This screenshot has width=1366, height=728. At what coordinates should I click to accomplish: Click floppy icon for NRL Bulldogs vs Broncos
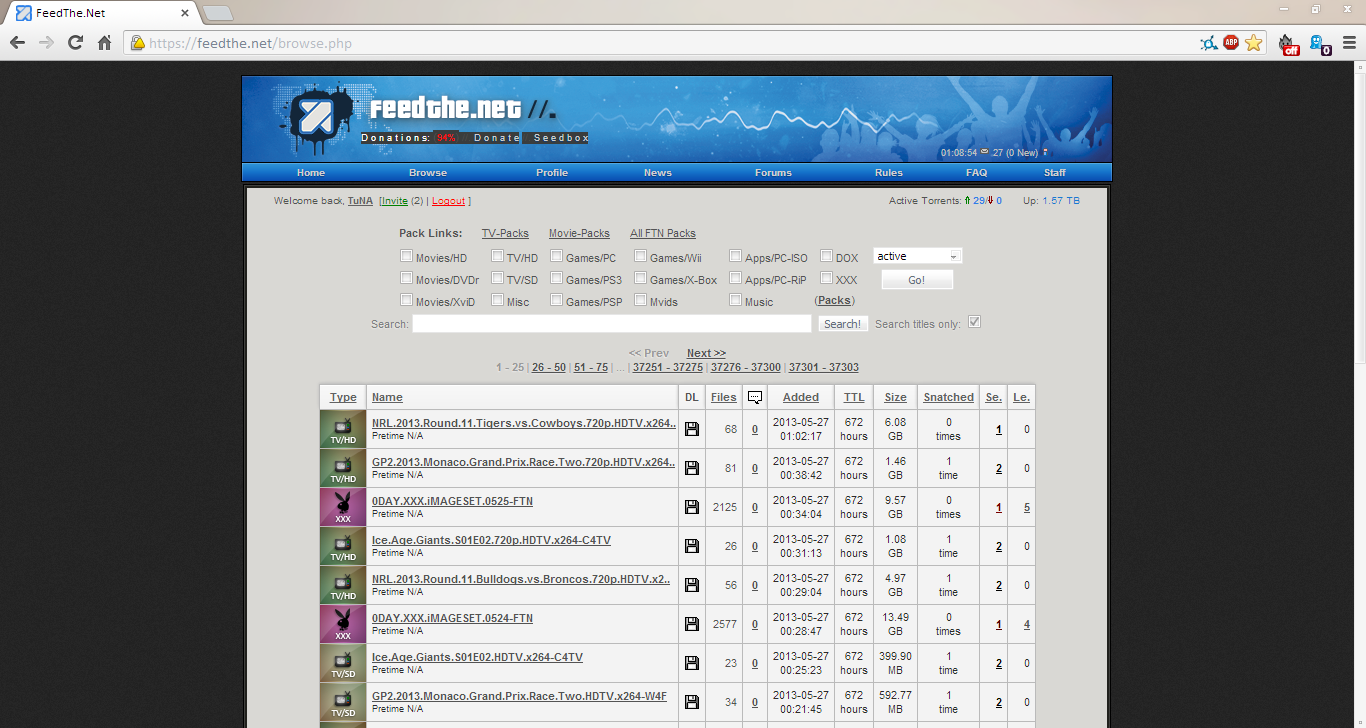[691, 585]
